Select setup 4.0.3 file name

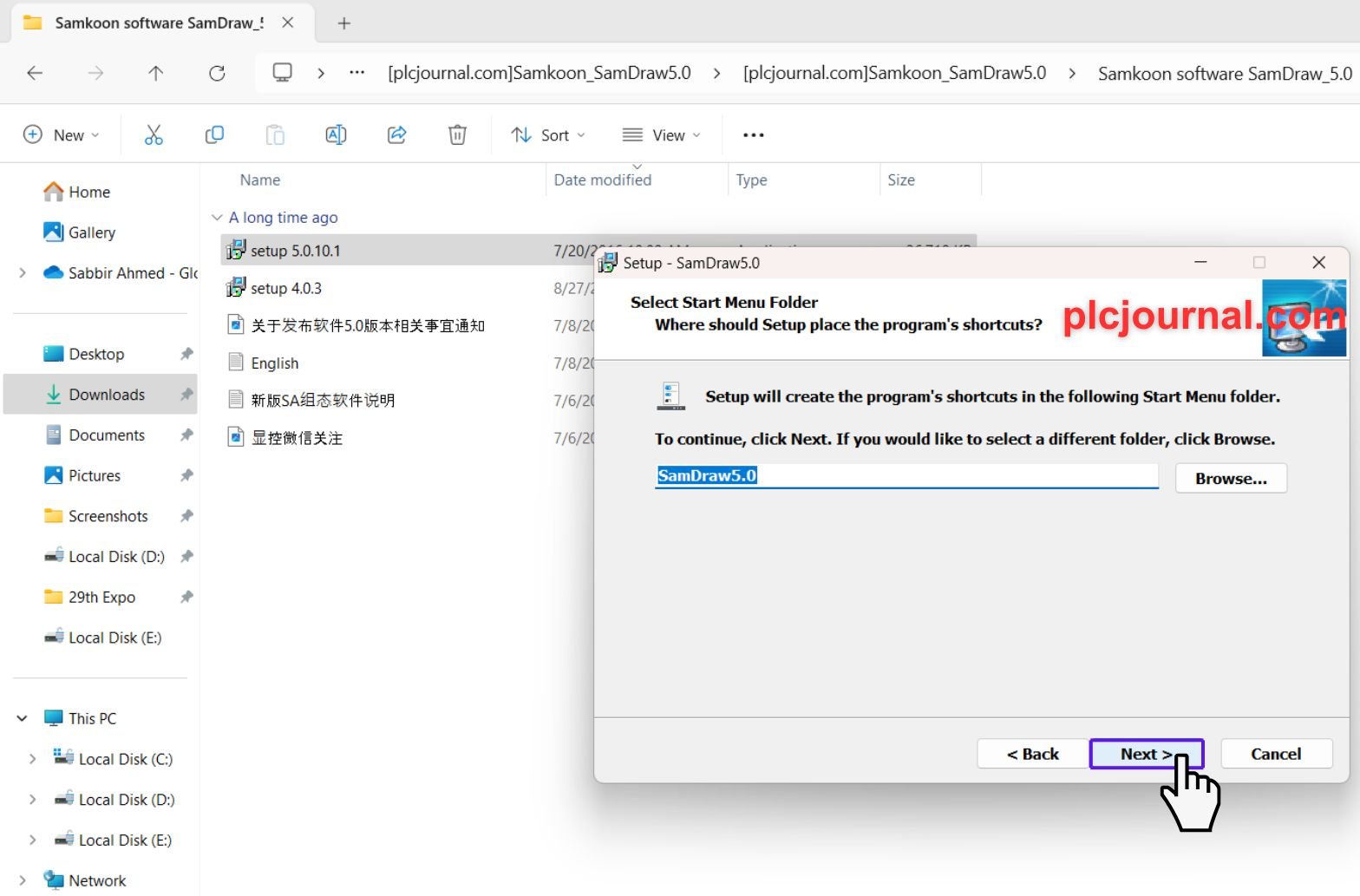[286, 288]
